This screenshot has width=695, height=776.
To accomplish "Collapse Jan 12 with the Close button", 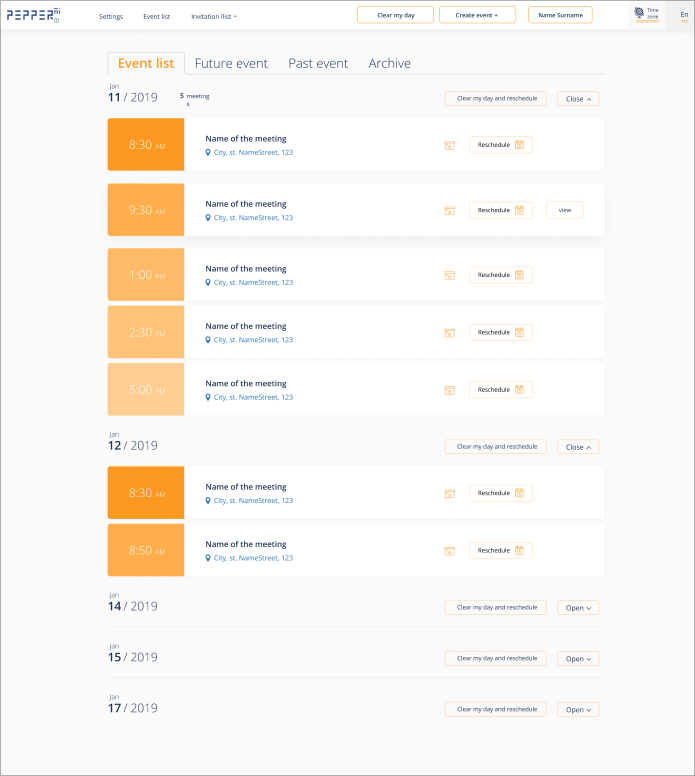I will [578, 447].
